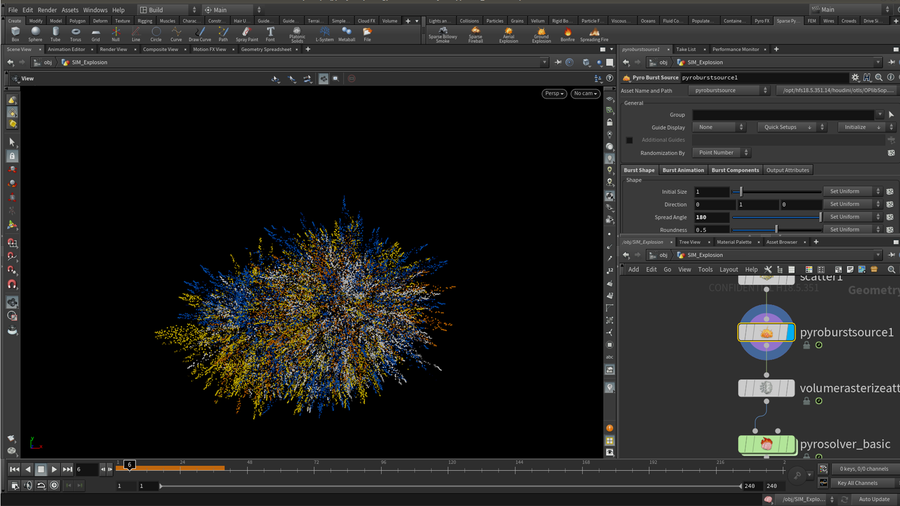Screen dimensions: 900x506
Task: Open the No cam dropdown
Action: (x=585, y=94)
